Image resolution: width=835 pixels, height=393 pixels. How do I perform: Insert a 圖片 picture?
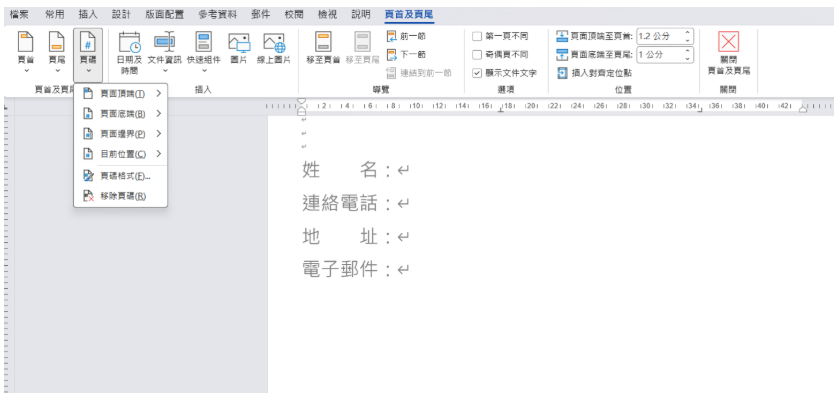click(x=239, y=49)
